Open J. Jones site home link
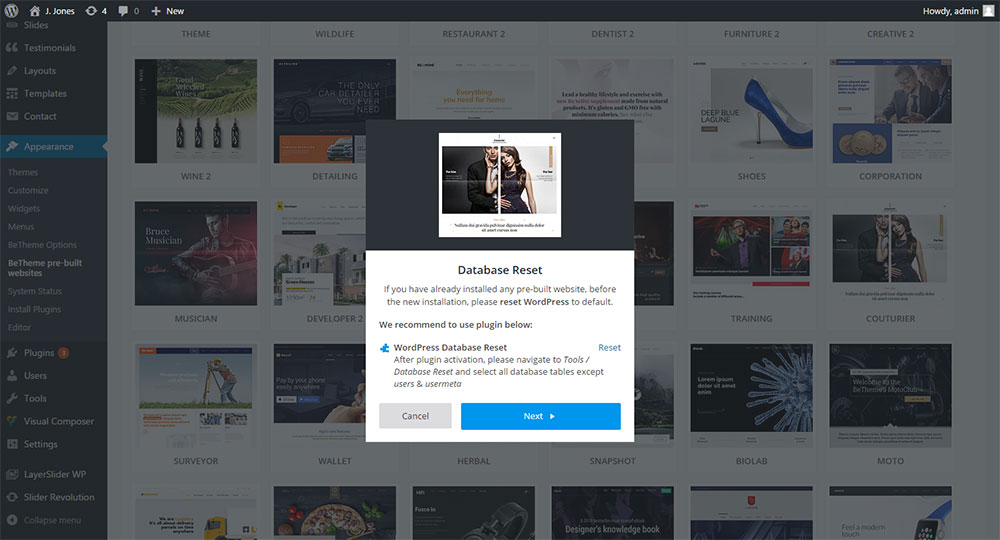1000x540 pixels. pyautogui.click(x=55, y=11)
